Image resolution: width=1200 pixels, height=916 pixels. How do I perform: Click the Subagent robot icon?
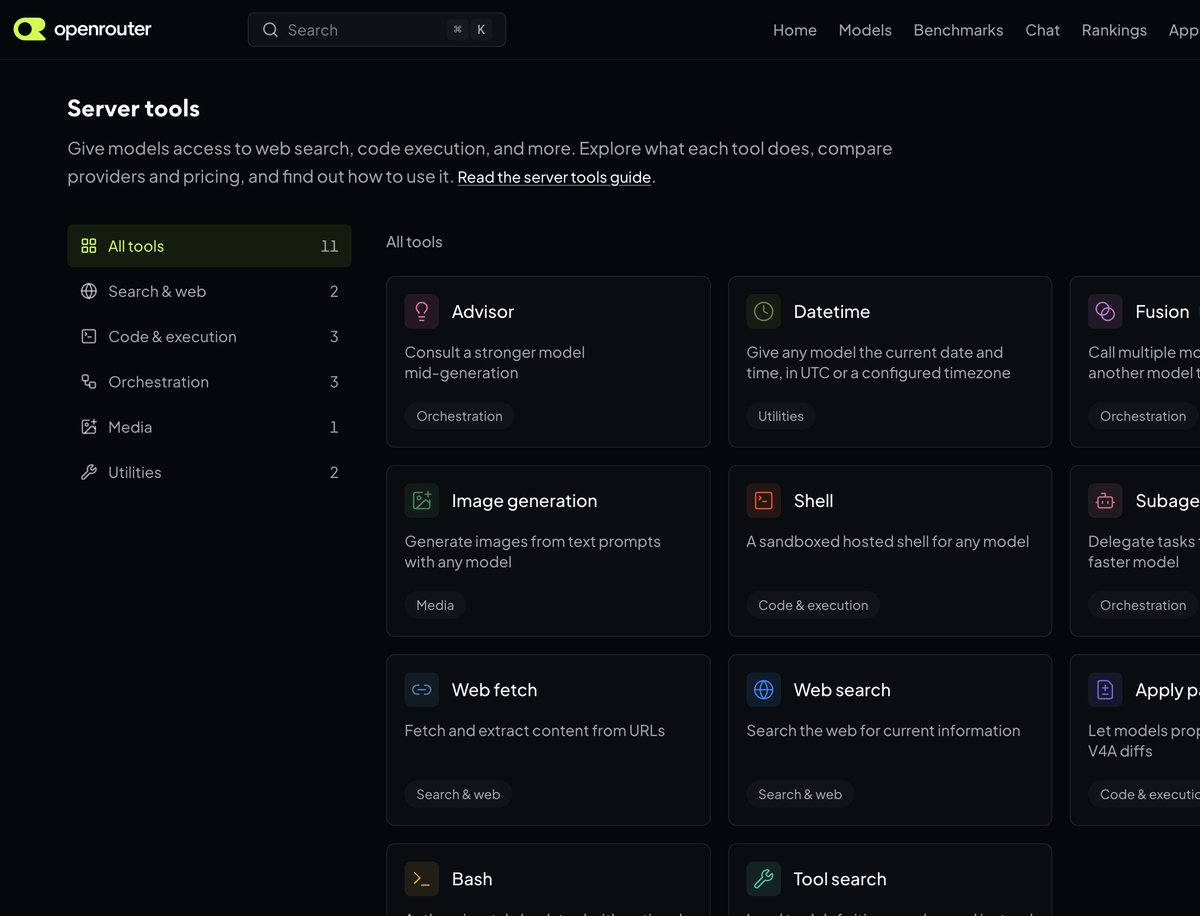pos(1105,500)
